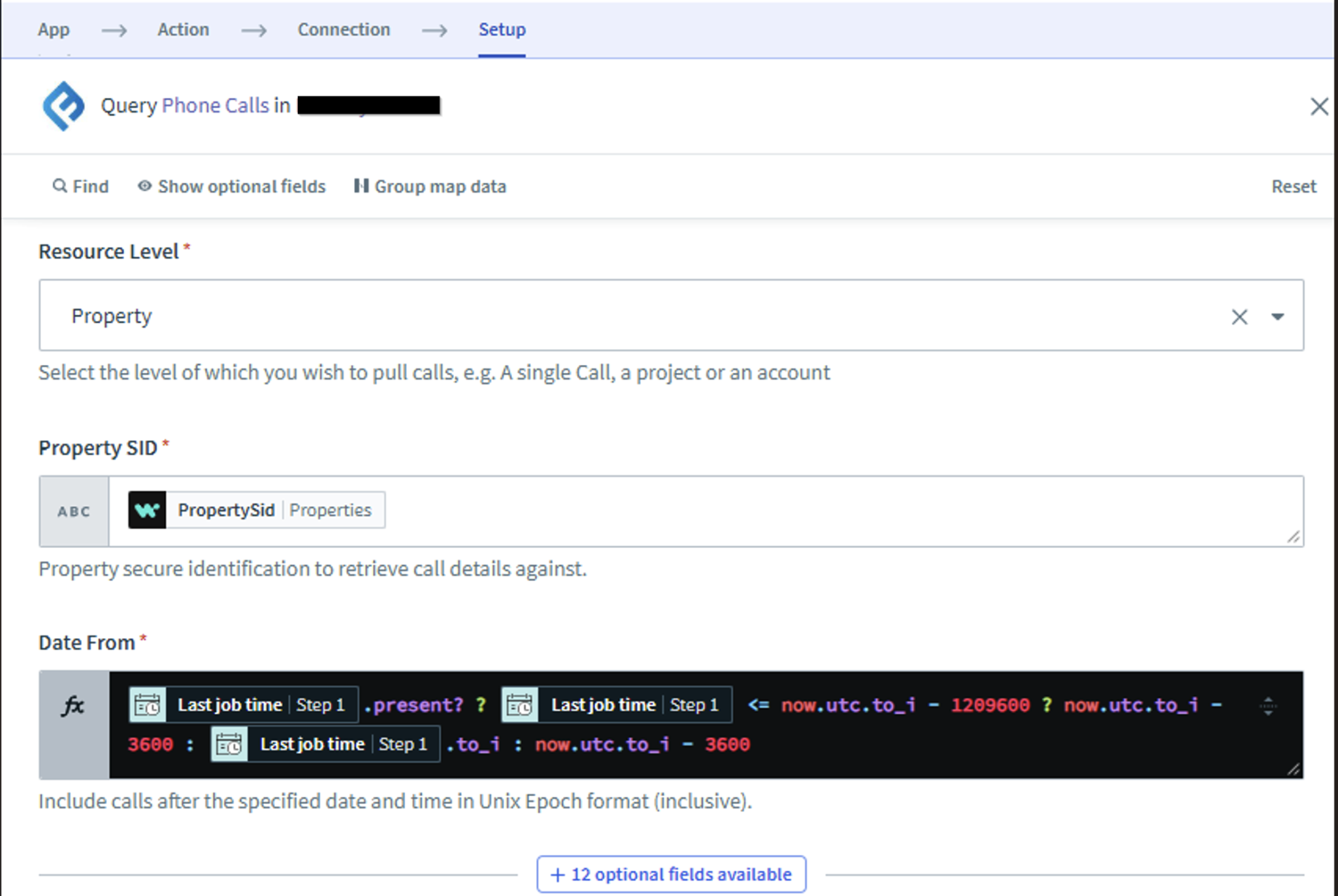Open Find search in the fields
Image resolution: width=1338 pixels, height=896 pixels.
80,186
